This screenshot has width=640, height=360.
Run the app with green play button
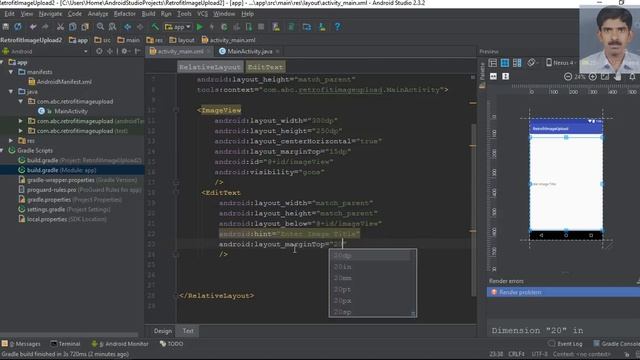point(200,27)
